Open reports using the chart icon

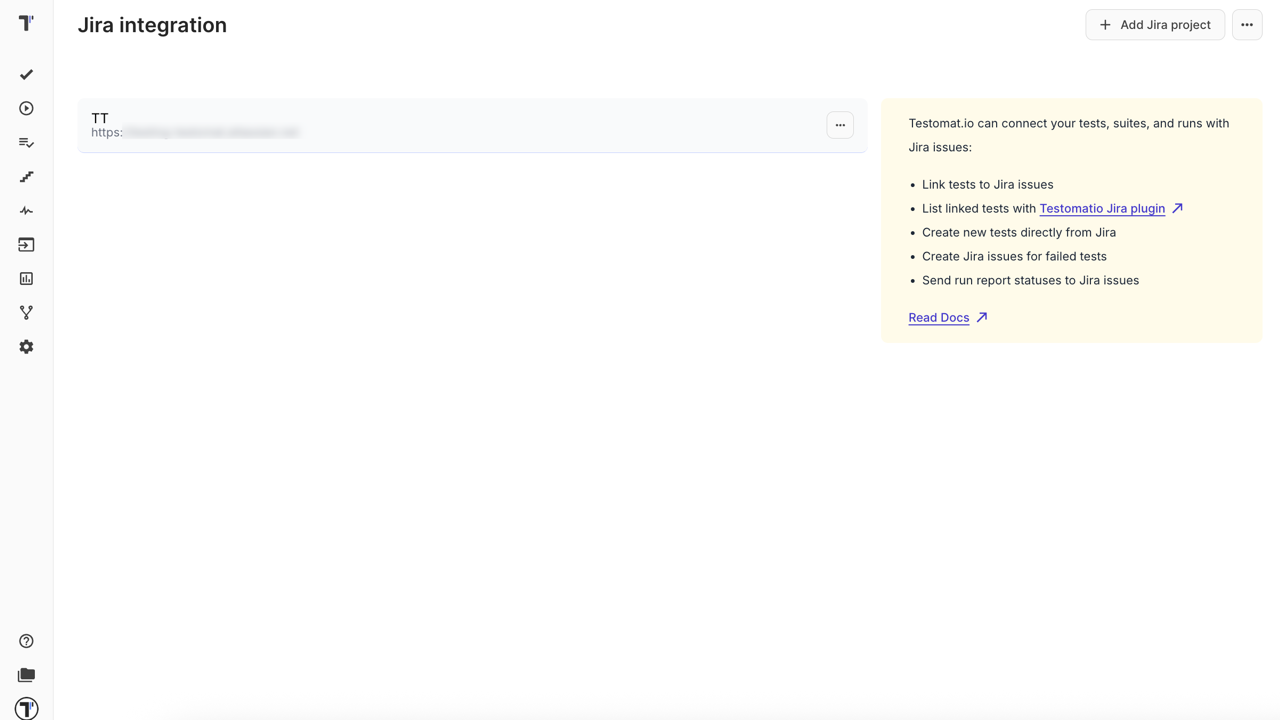(x=26, y=278)
